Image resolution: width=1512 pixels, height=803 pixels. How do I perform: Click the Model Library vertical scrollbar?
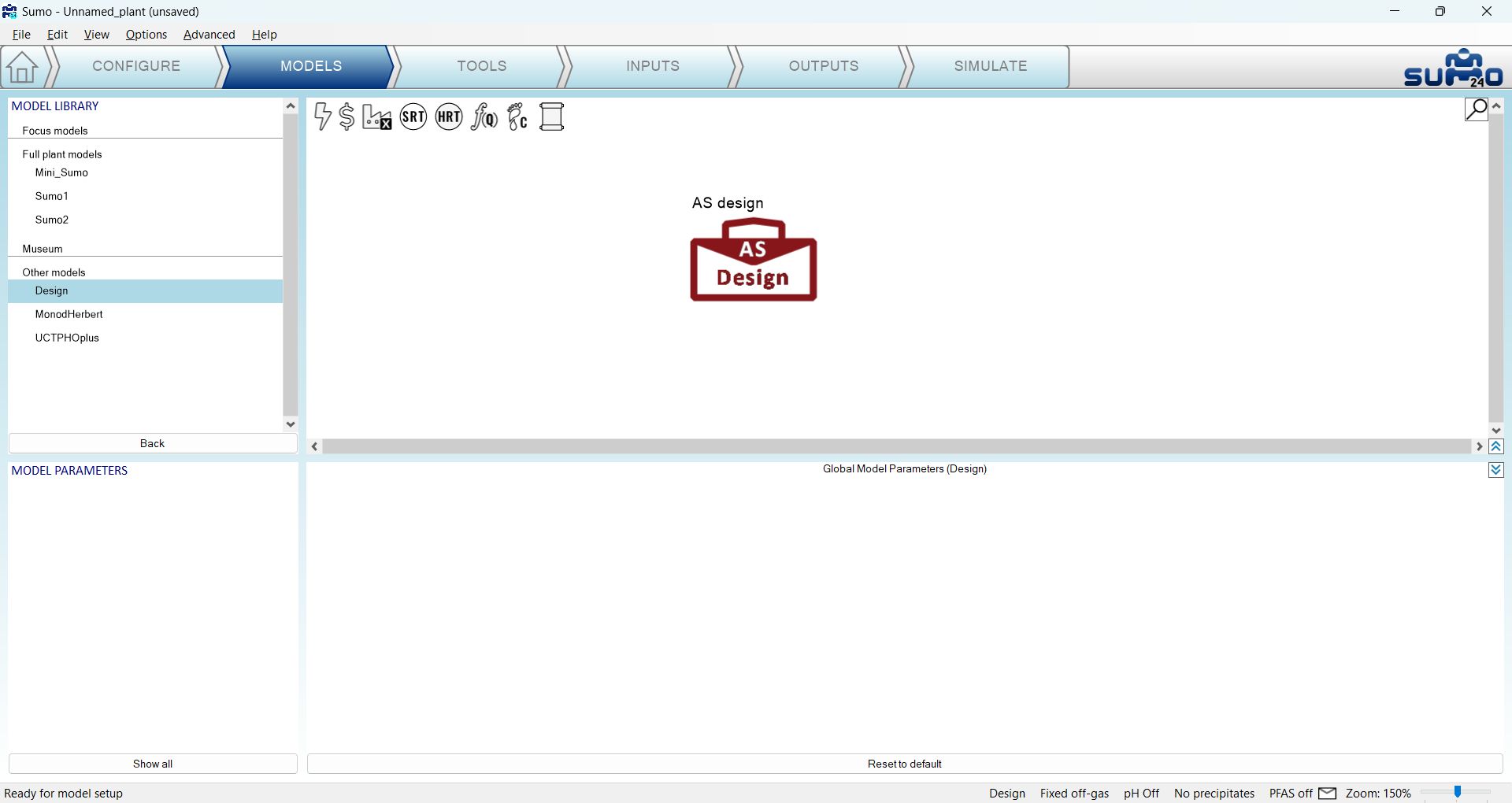pos(290,265)
